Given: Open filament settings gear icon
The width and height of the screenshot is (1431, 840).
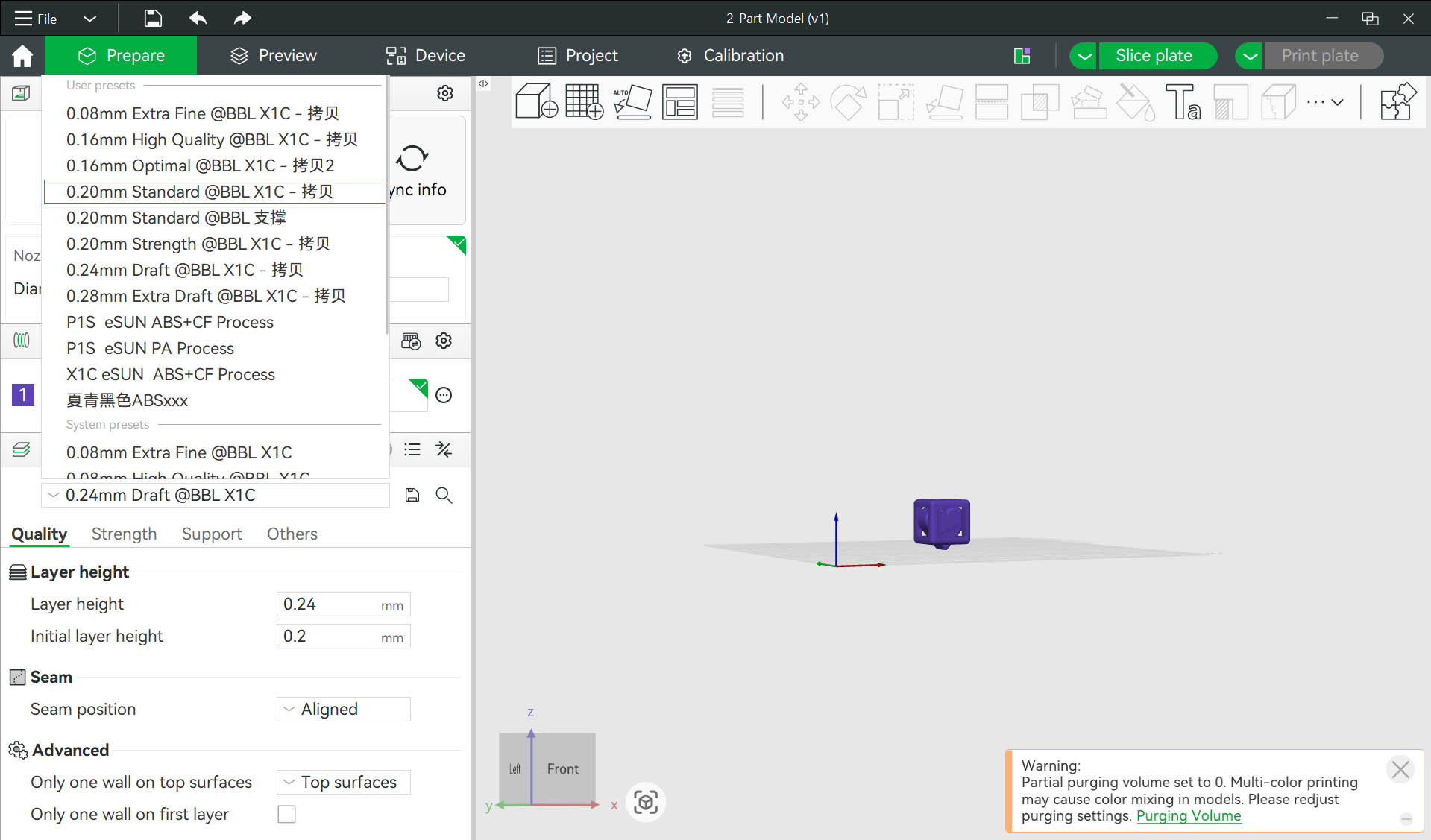Looking at the screenshot, I should 444,341.
